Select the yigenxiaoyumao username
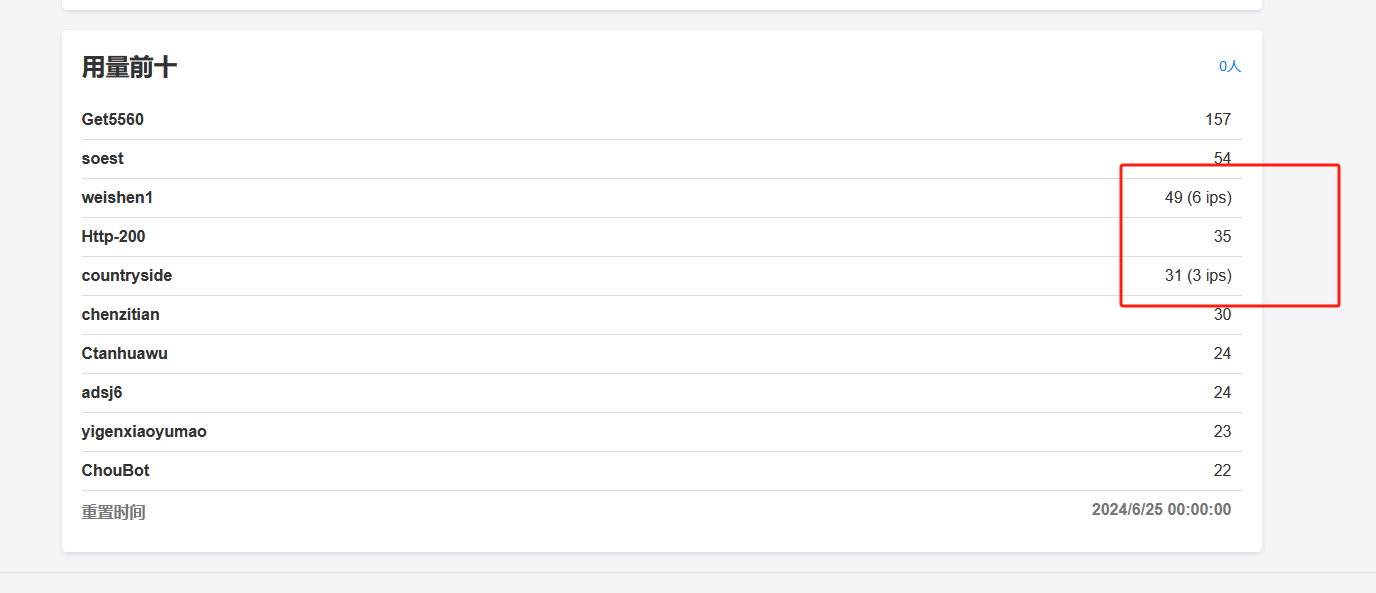This screenshot has height=593, width=1376. [x=144, y=432]
